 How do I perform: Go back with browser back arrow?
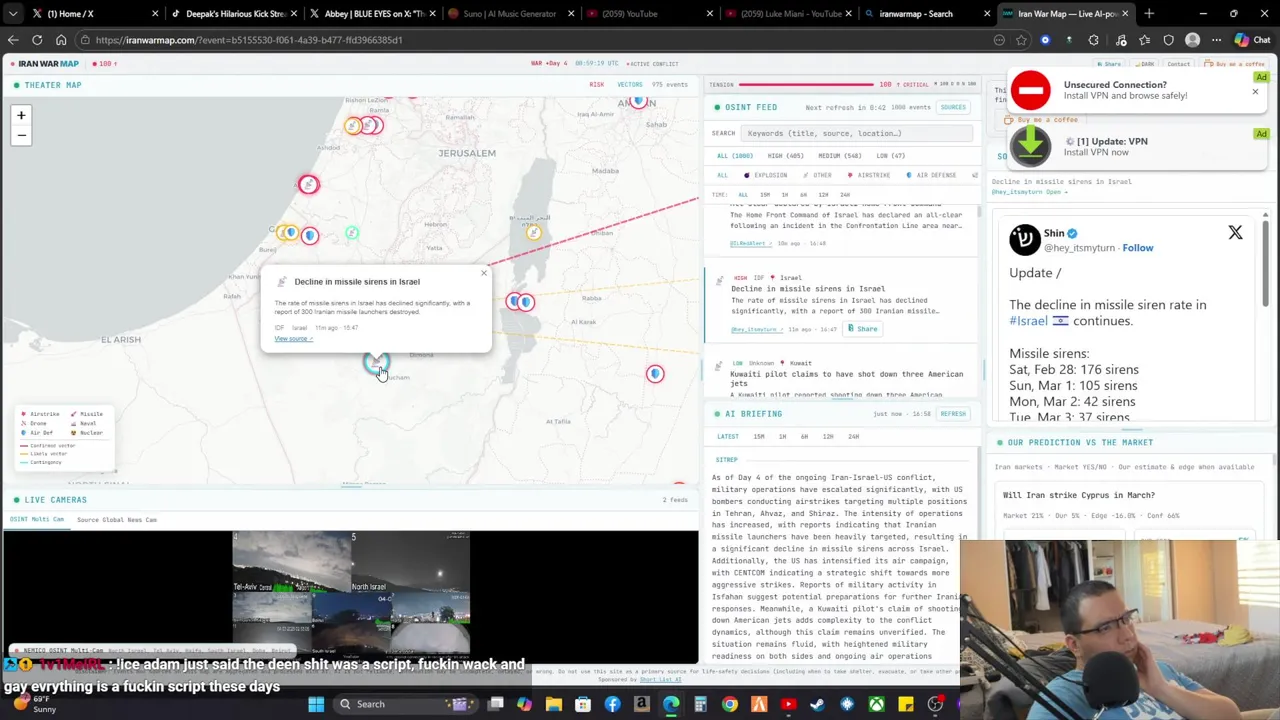pos(13,40)
